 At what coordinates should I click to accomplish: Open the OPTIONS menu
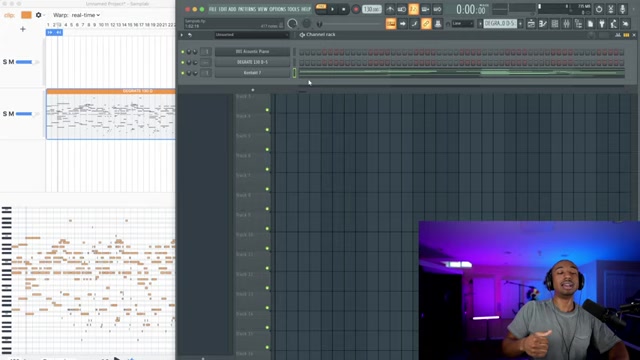(x=278, y=9)
